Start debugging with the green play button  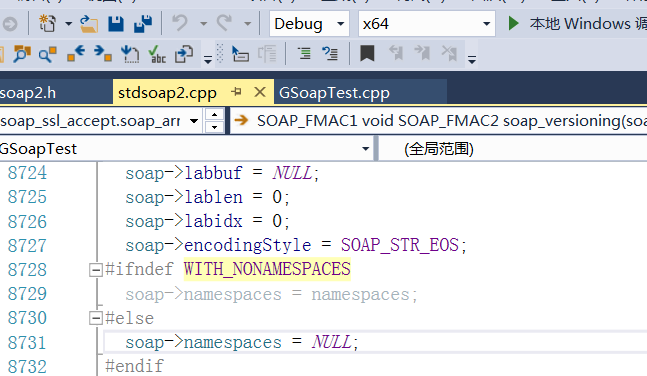coord(513,24)
